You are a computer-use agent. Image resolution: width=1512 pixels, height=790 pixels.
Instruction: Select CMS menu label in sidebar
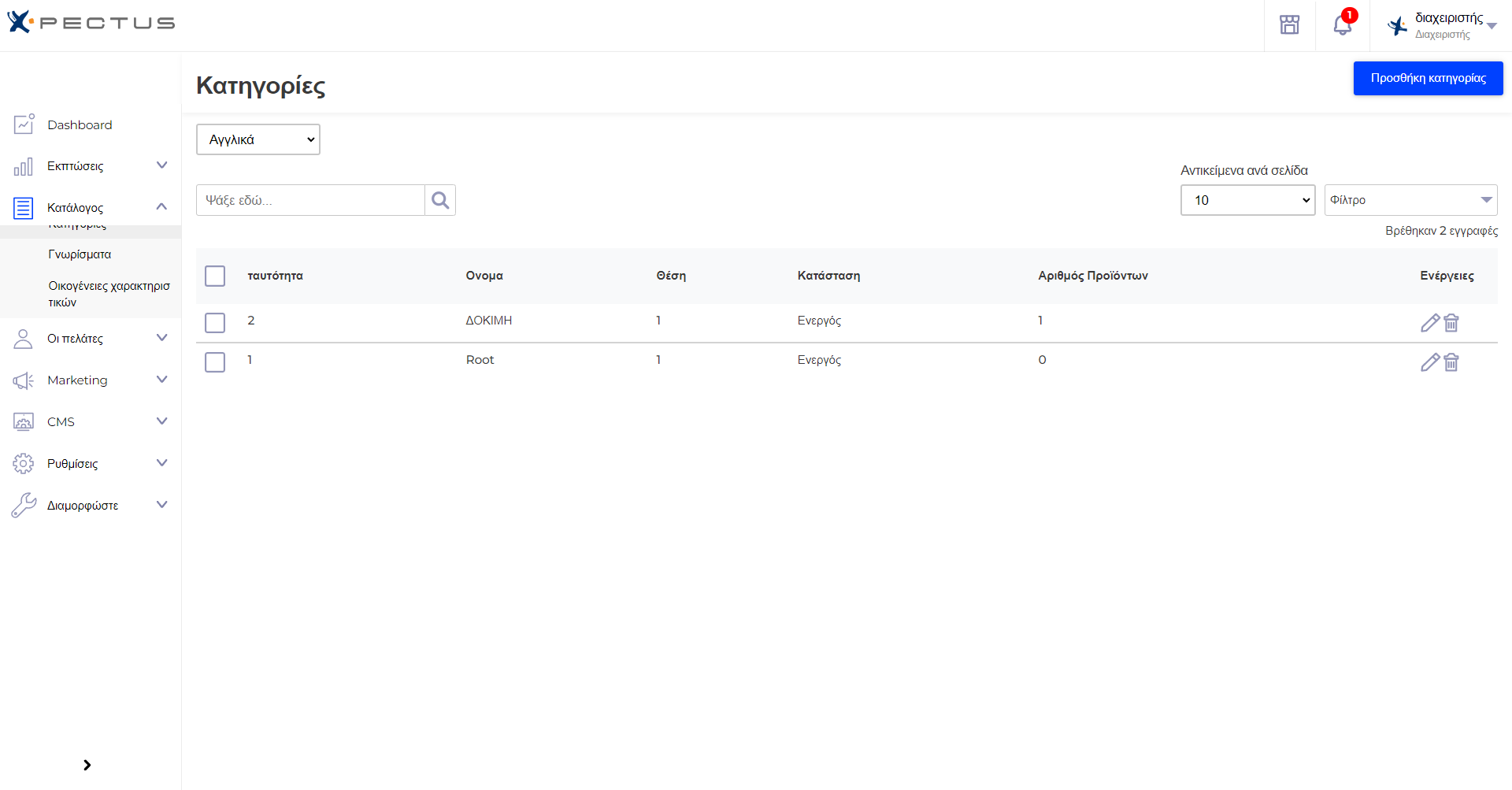click(x=61, y=422)
